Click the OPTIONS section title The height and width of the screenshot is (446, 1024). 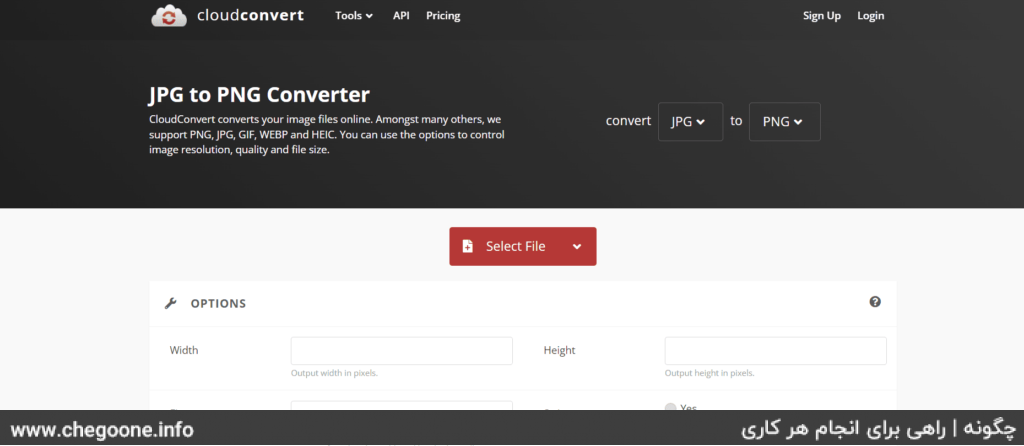[218, 304]
